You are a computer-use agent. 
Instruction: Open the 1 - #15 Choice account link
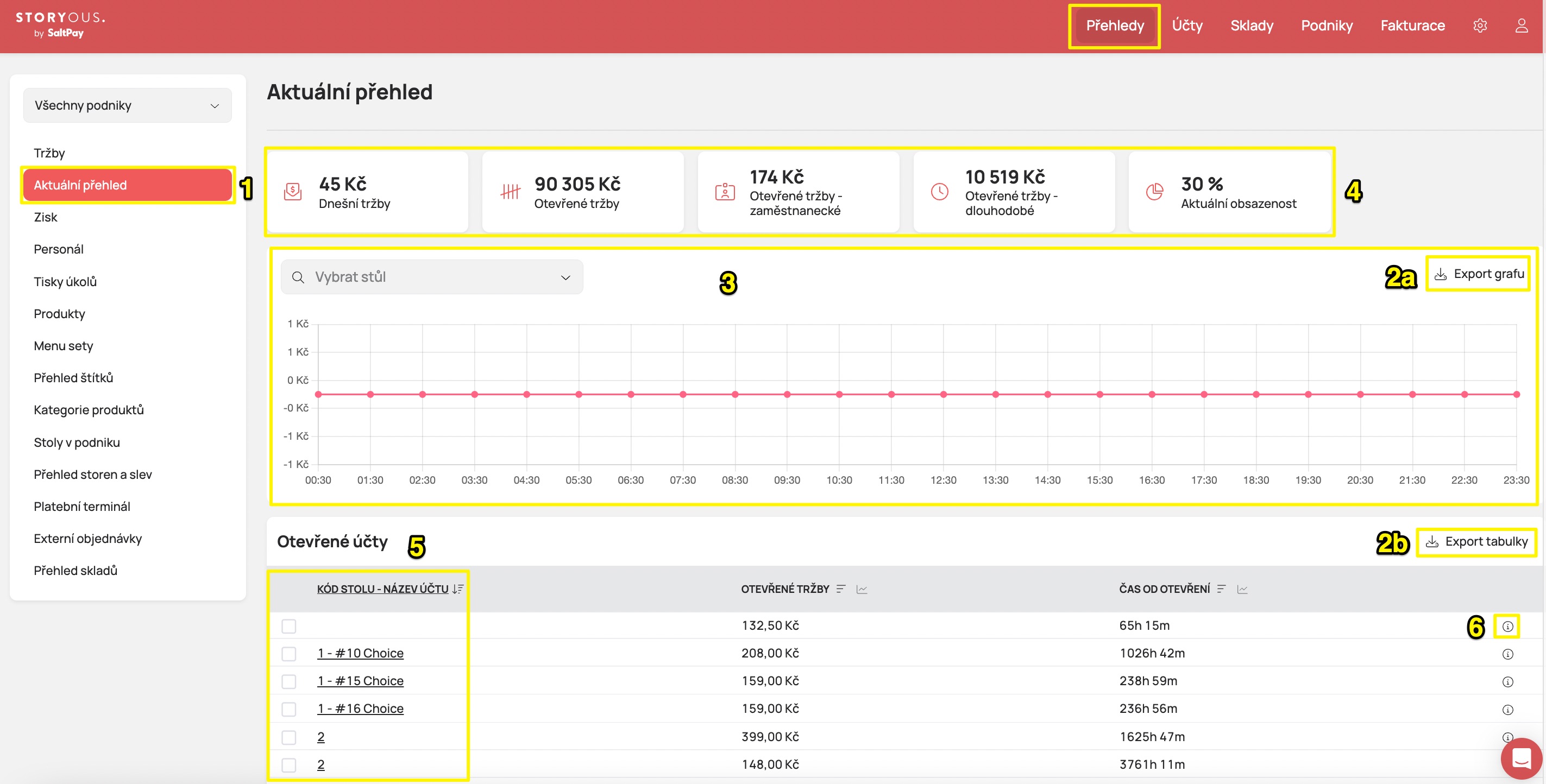[x=360, y=681]
